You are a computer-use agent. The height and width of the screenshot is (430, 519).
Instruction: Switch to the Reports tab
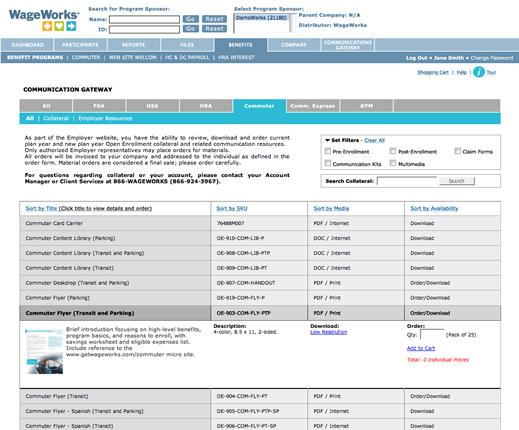point(133,45)
